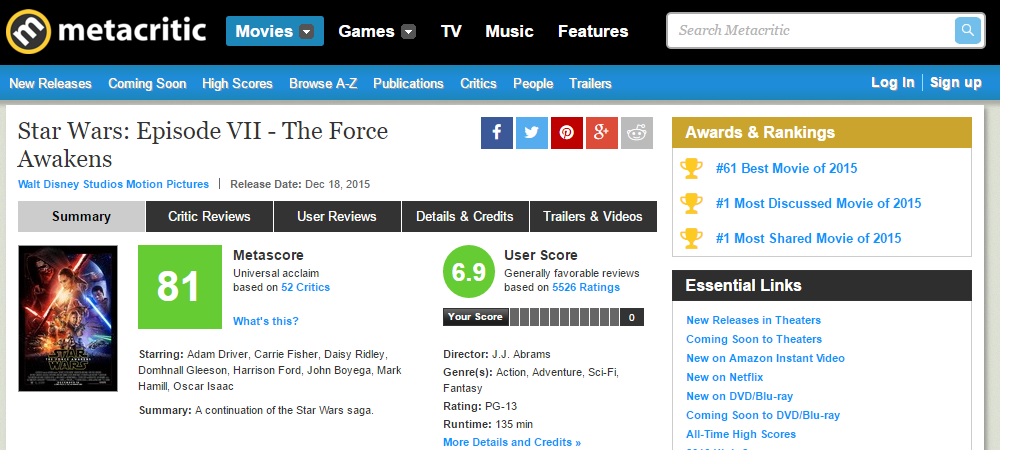
Task: Open #61 Best Movie of 2015
Action: coord(786,168)
